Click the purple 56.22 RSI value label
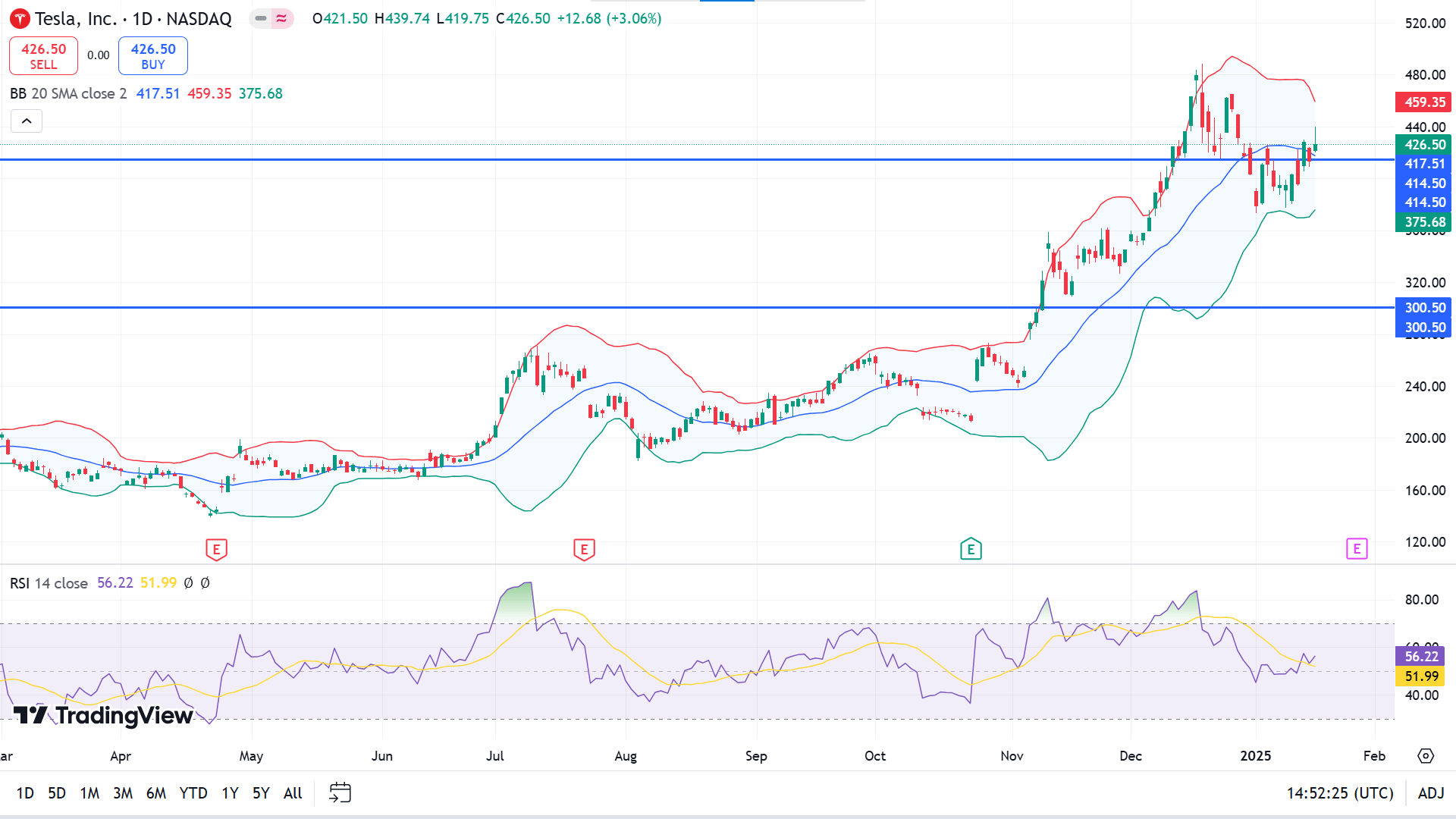1456x819 pixels. click(x=1421, y=657)
